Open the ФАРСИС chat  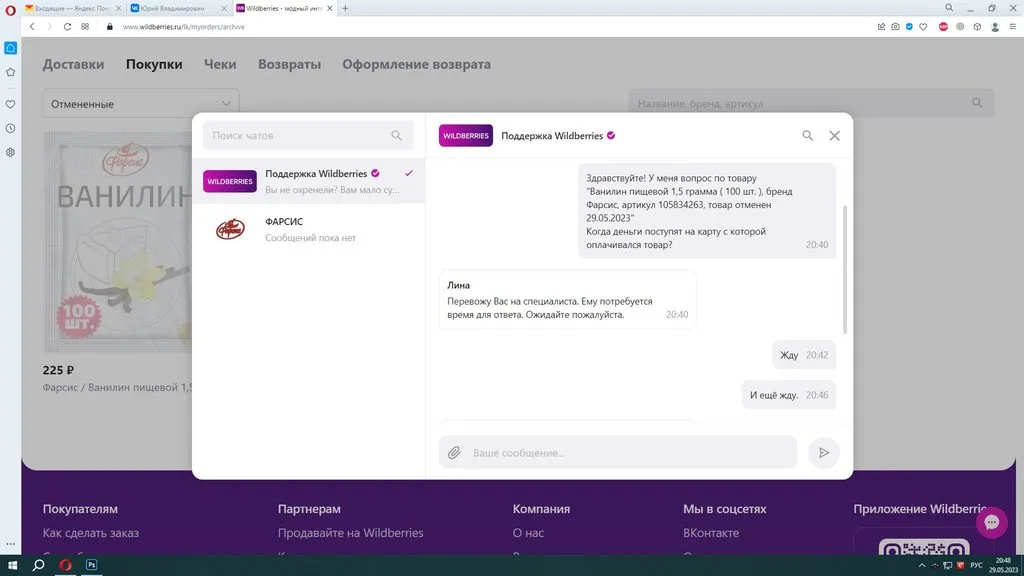(308, 229)
